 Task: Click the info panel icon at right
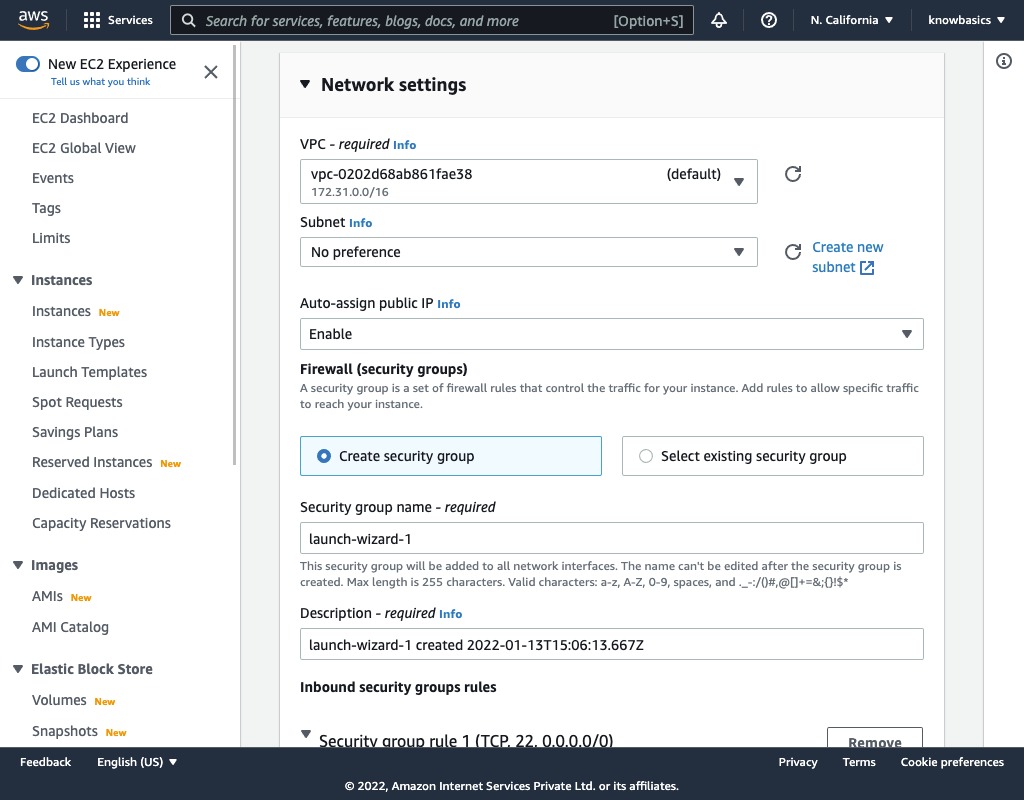1004,61
